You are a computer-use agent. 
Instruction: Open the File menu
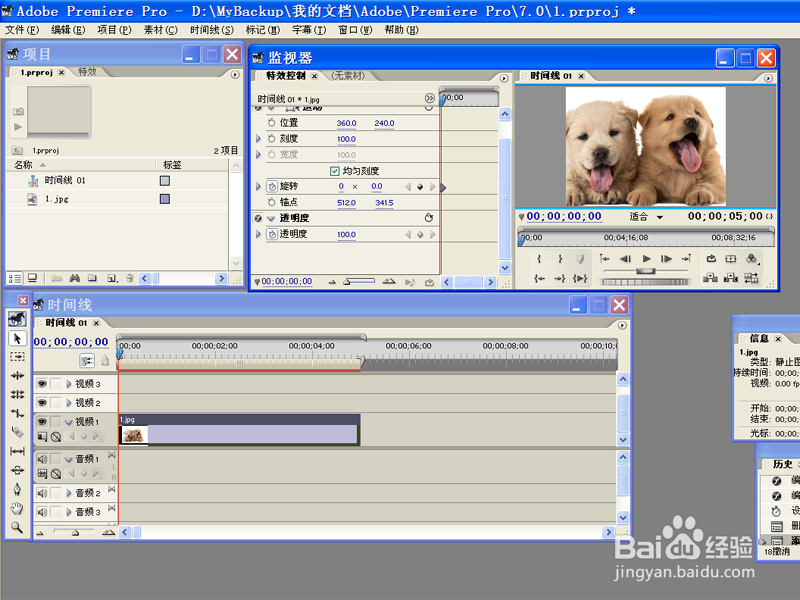coord(22,30)
